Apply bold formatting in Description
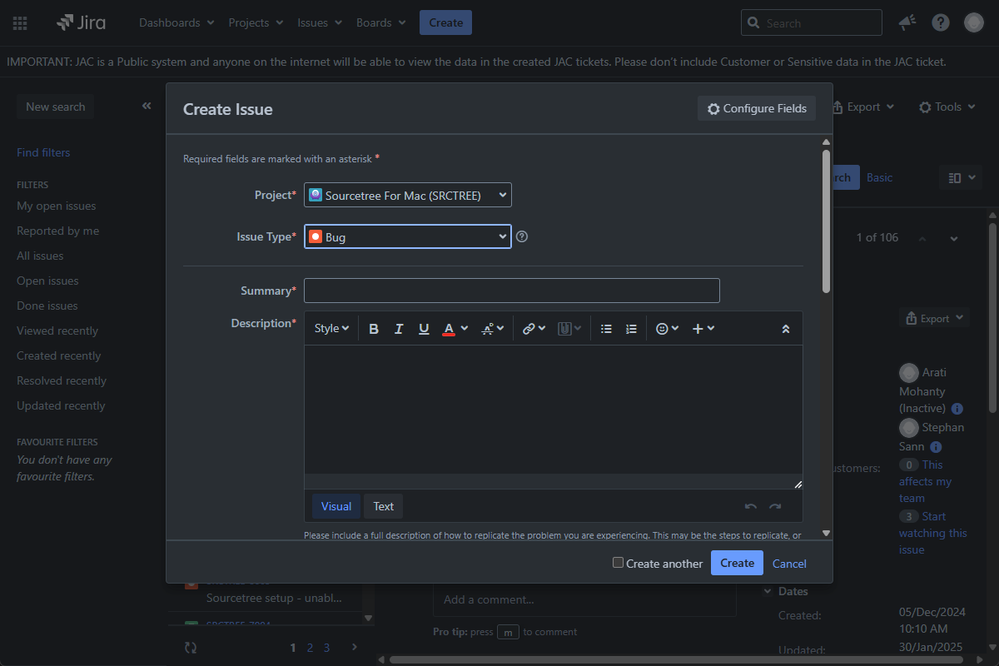 coord(374,329)
